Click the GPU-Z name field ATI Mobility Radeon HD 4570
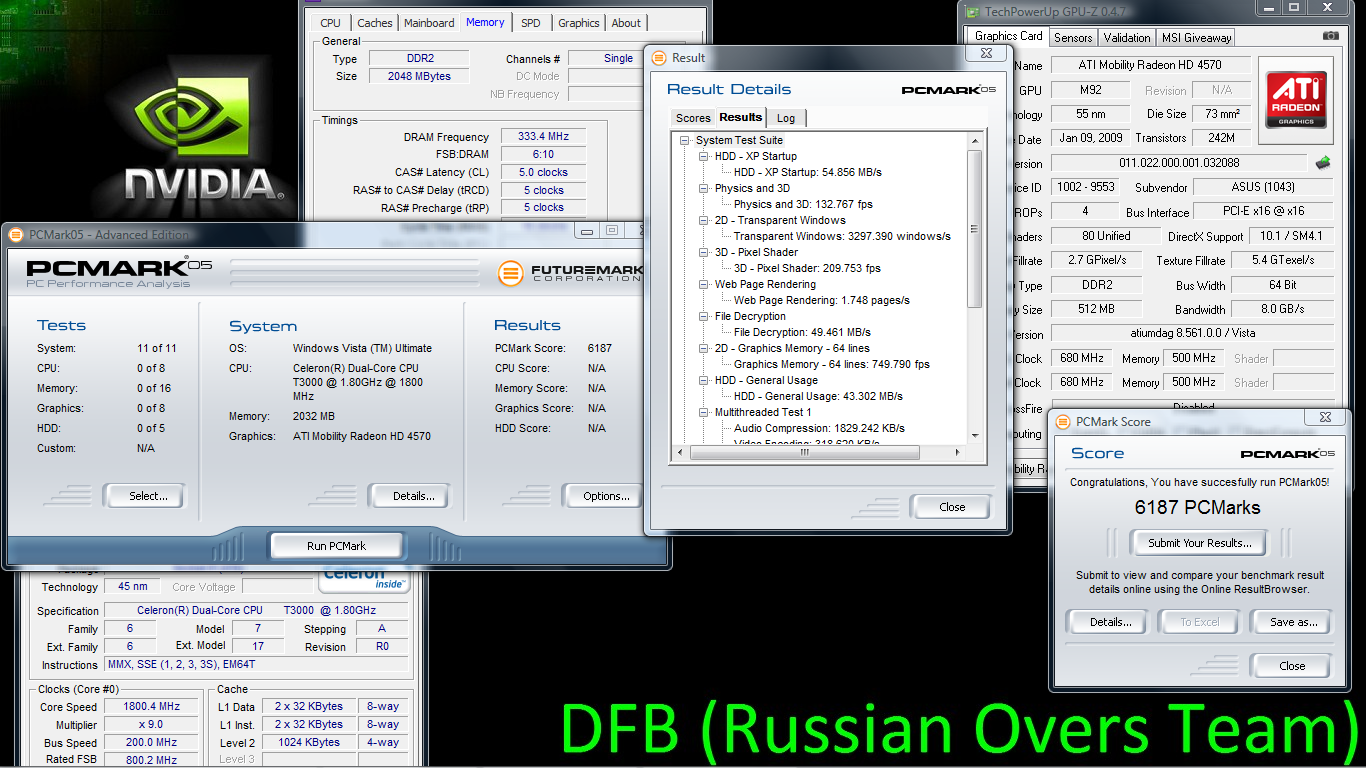 [1150, 65]
